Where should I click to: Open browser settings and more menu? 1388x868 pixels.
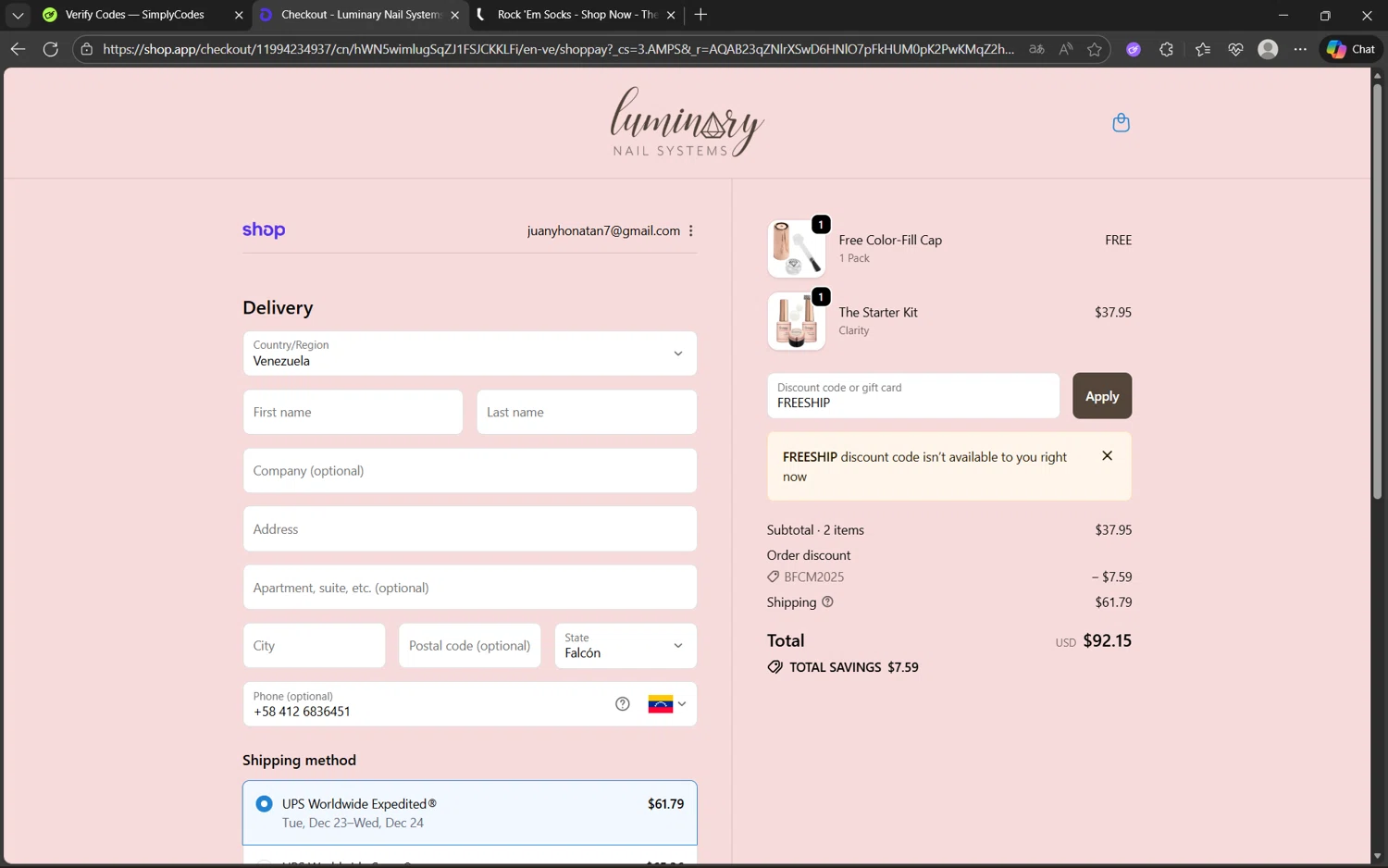point(1300,49)
